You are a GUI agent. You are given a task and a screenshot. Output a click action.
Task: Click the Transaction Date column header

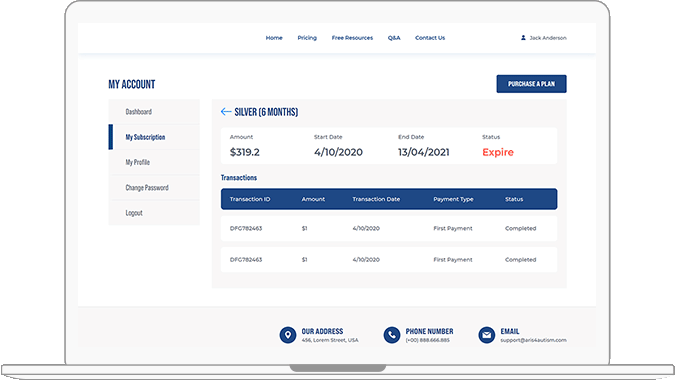tap(376, 199)
